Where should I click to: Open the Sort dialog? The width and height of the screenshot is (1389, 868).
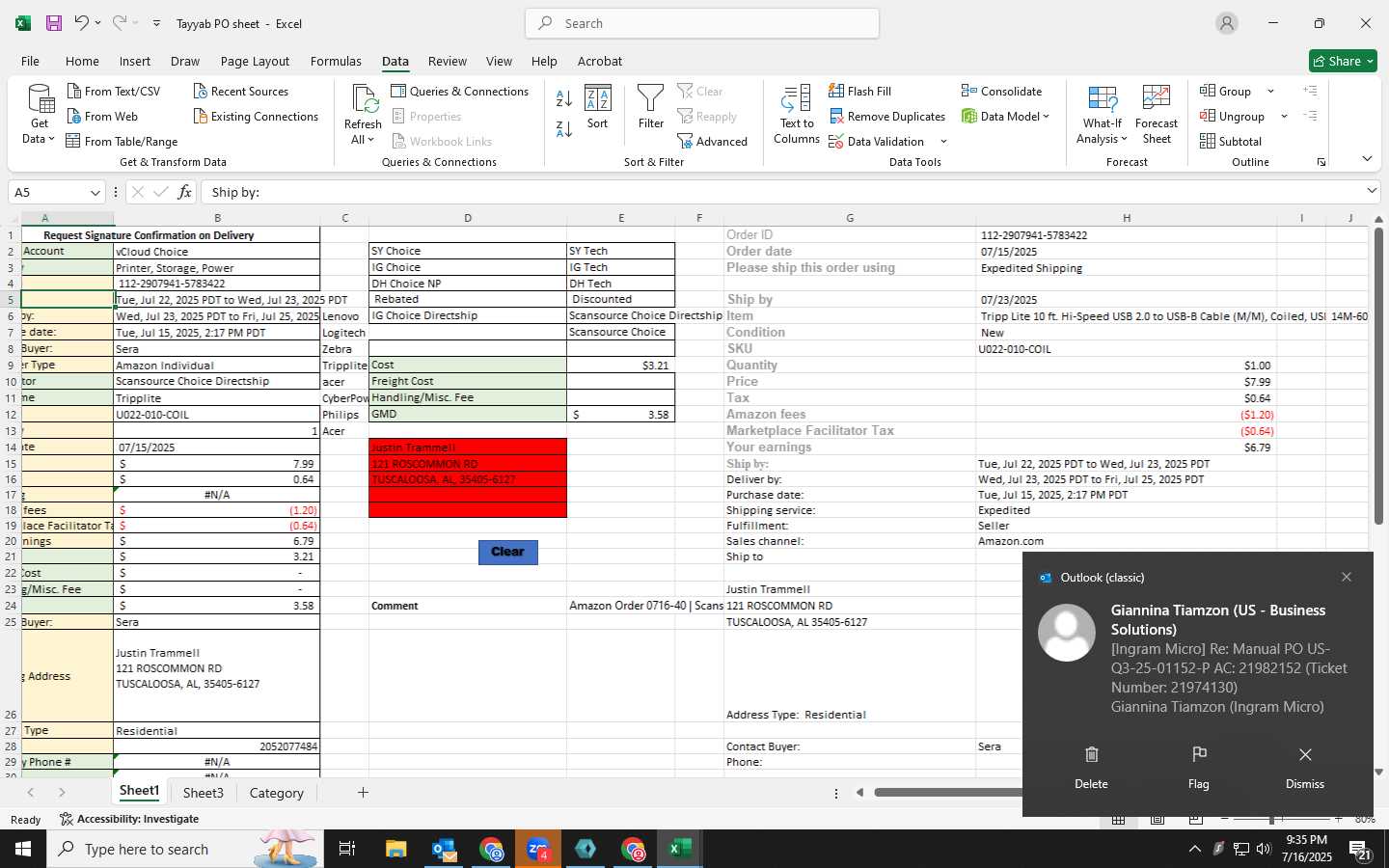point(598,107)
